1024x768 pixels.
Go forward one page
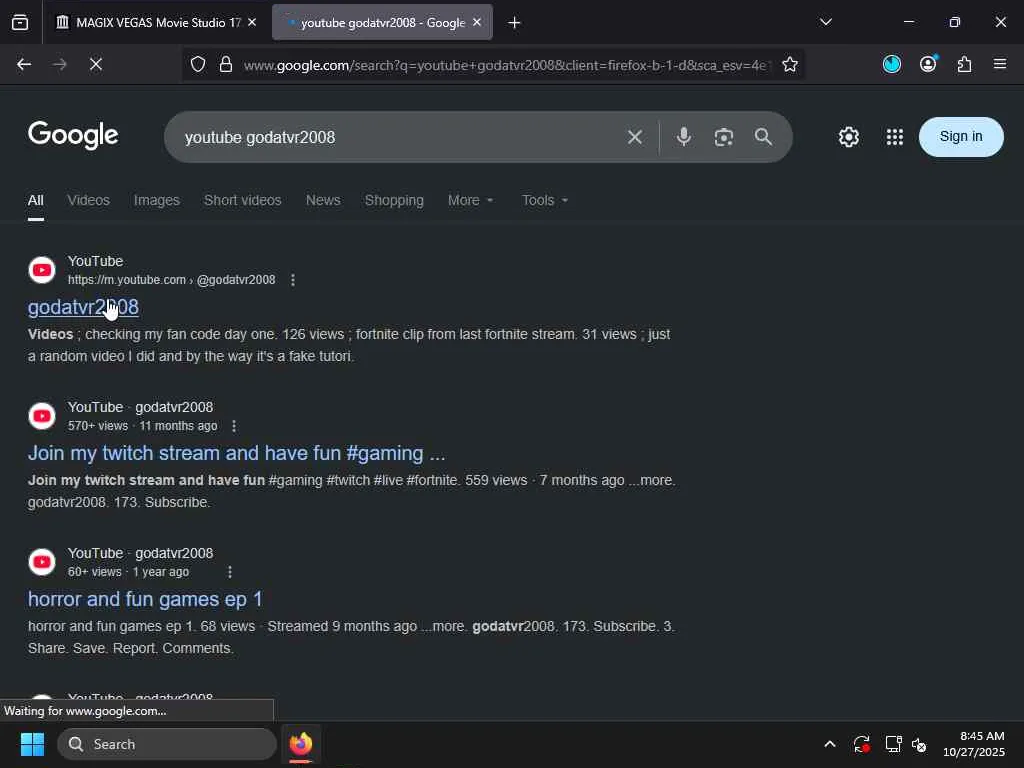tap(60, 64)
